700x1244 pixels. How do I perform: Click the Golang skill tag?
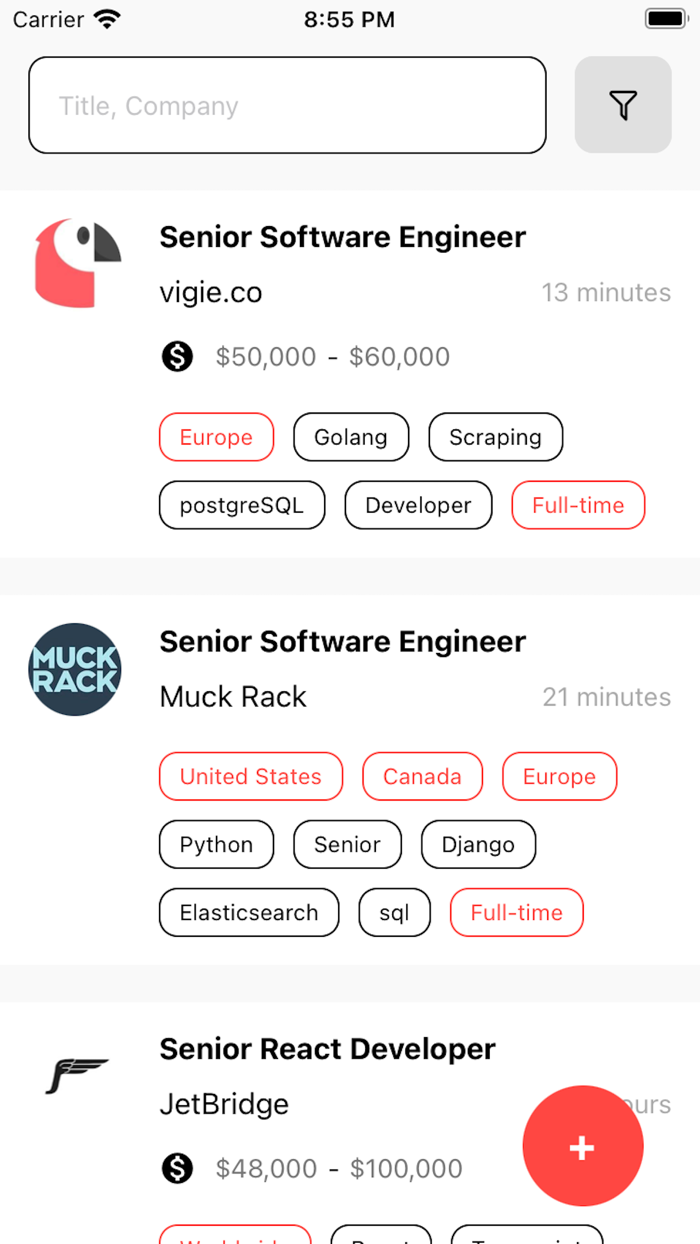pos(351,437)
